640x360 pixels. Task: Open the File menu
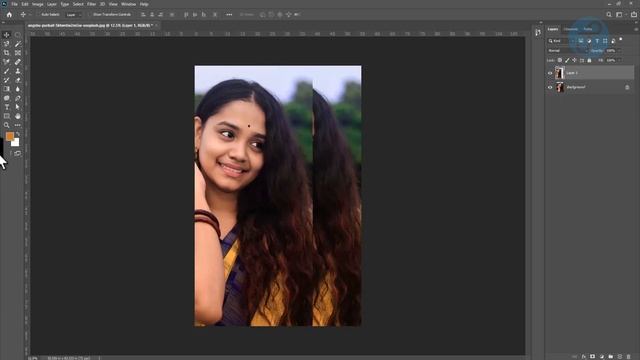click(x=14, y=4)
